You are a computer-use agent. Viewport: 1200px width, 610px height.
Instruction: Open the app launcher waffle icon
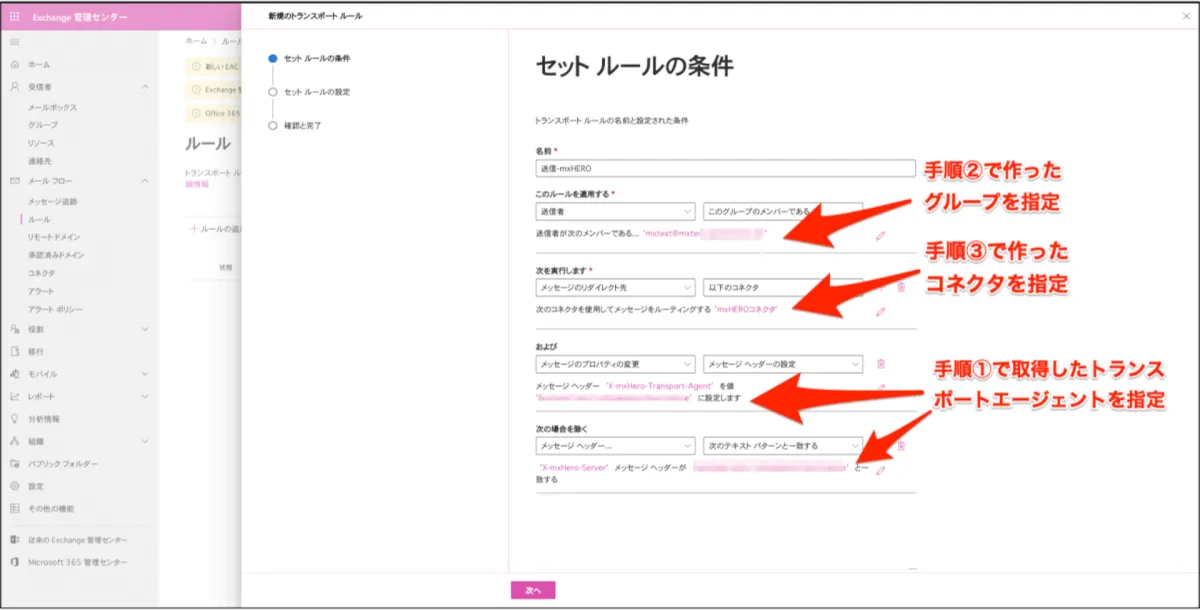click(15, 17)
